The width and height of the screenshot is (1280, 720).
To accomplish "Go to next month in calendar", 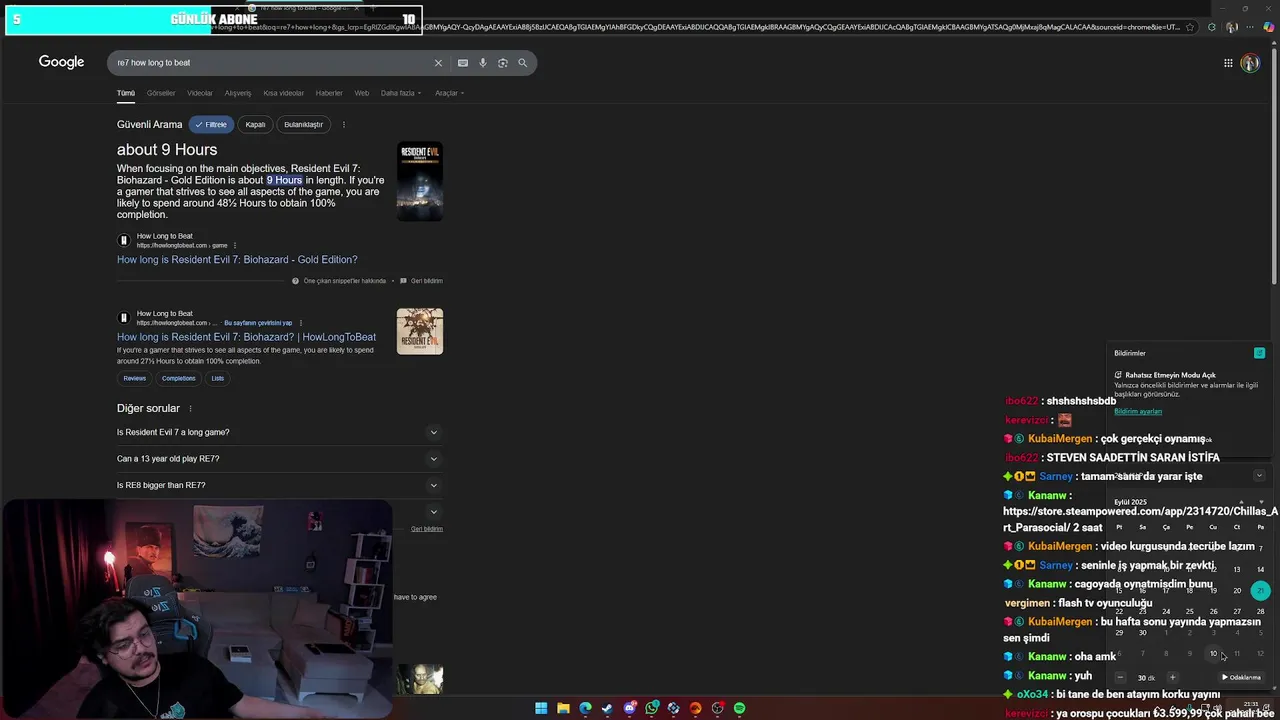I will (1260, 502).
